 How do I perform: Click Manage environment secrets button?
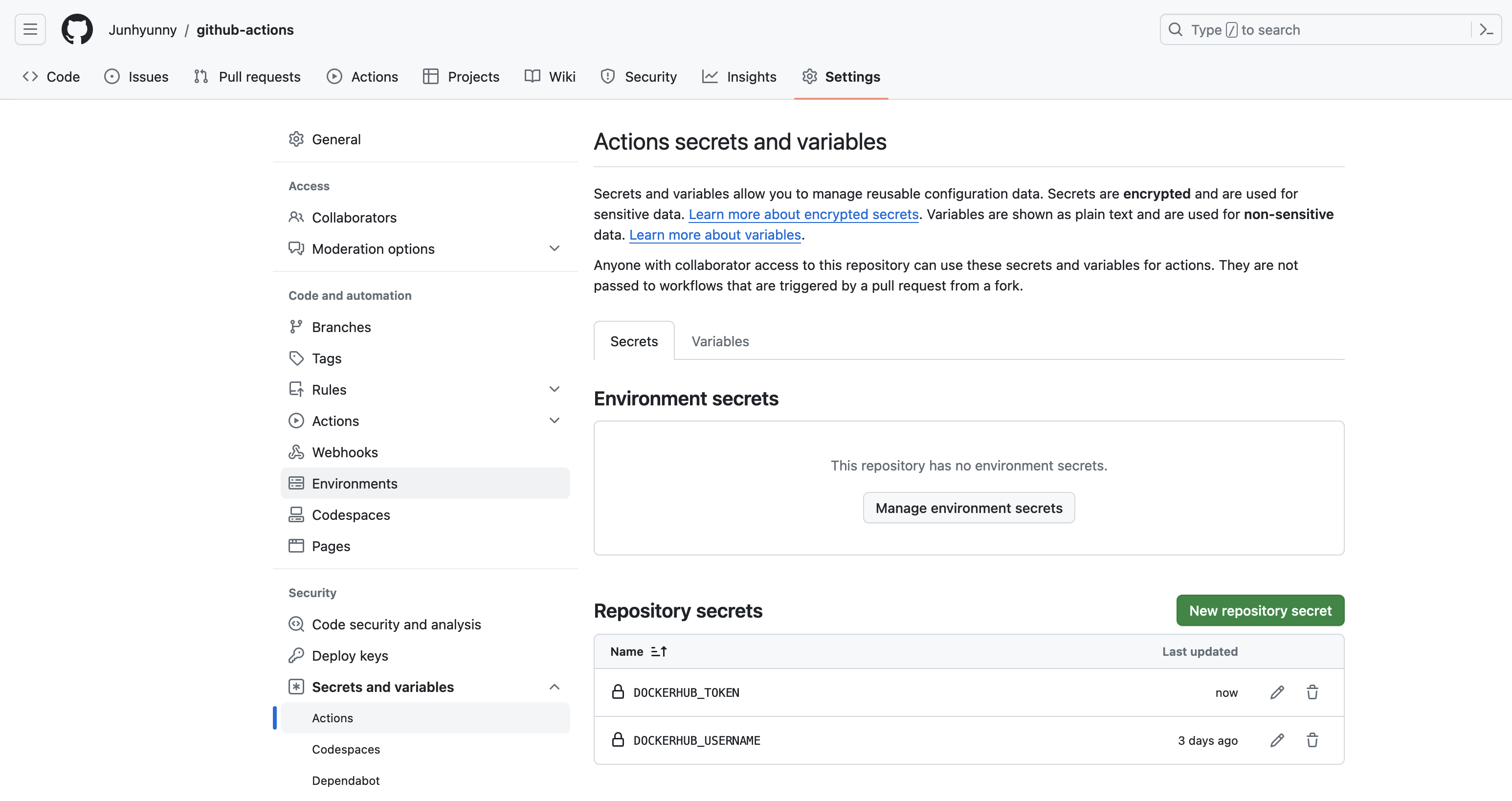(969, 508)
